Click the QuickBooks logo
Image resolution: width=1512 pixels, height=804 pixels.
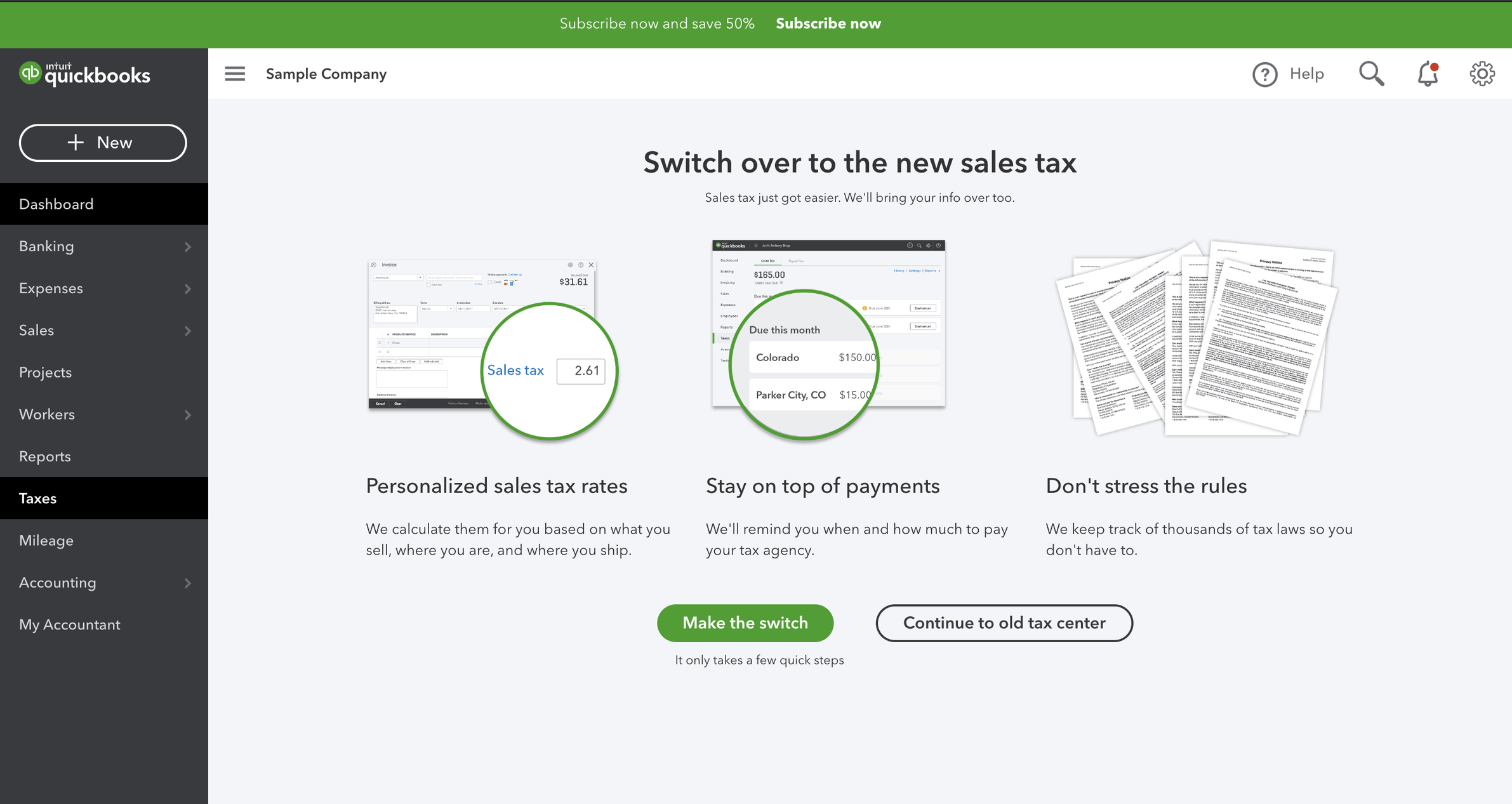coord(84,74)
